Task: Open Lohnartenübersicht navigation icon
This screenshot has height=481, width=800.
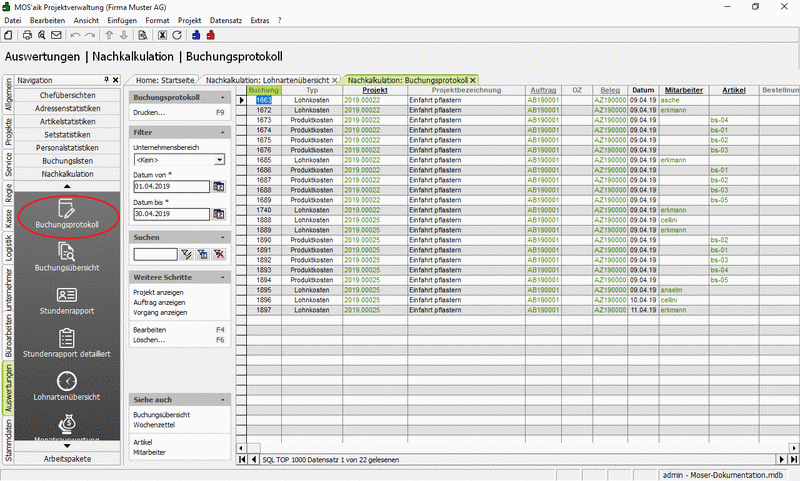Action: pyautogui.click(x=67, y=386)
